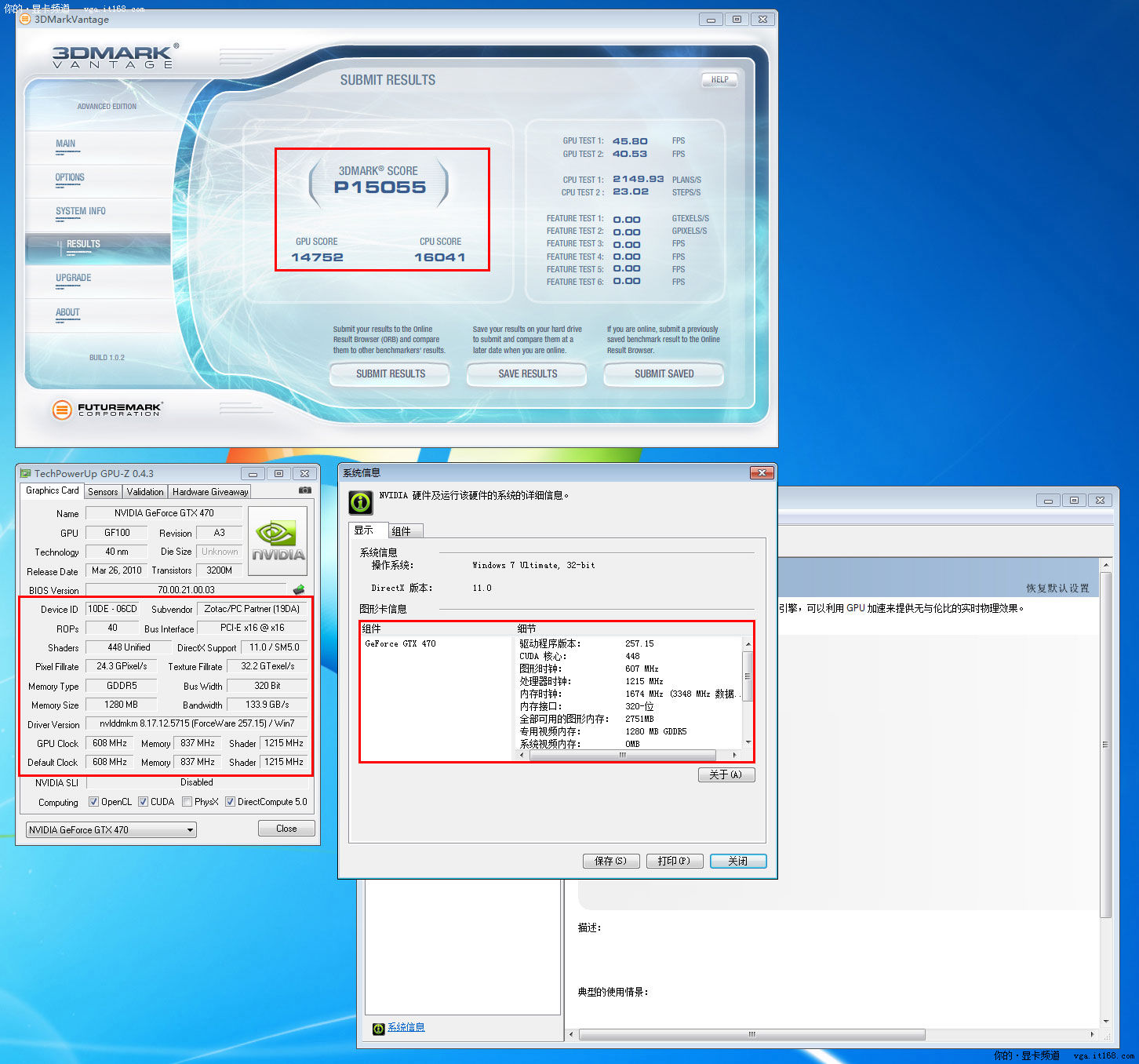Switch to the Sensors tab in GPU-Z

pos(103,492)
